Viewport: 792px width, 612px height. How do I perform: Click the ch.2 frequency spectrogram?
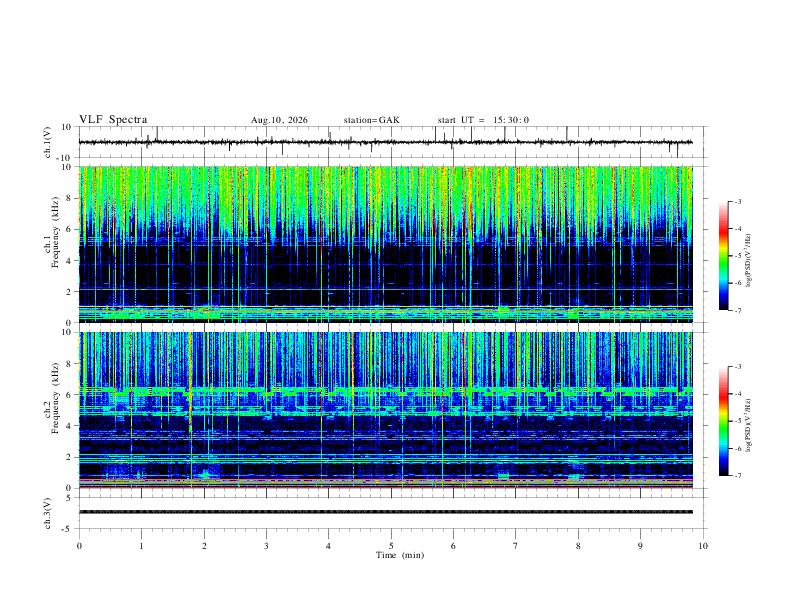coord(386,410)
